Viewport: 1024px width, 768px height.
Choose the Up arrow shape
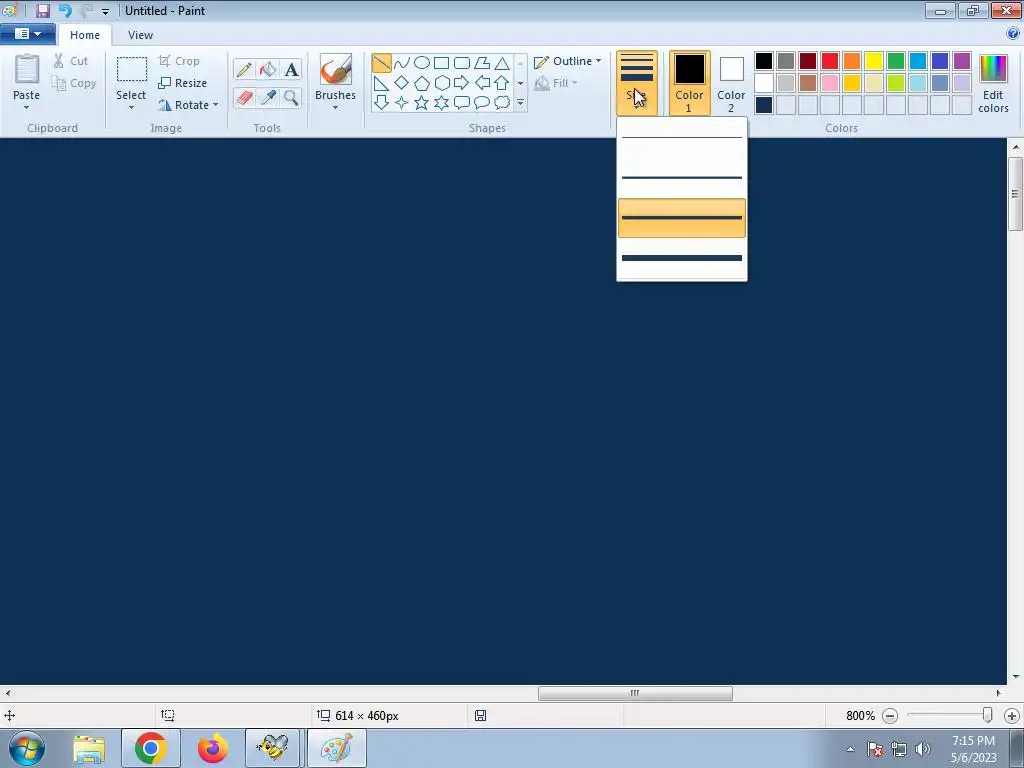coord(502,83)
